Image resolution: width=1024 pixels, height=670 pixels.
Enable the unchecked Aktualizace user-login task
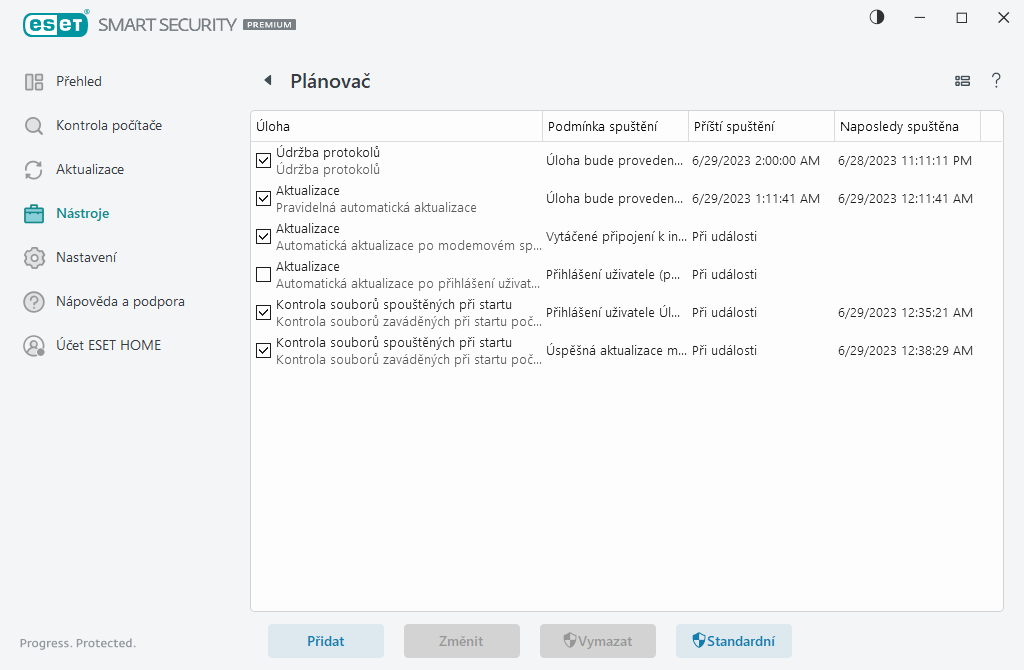[264, 274]
